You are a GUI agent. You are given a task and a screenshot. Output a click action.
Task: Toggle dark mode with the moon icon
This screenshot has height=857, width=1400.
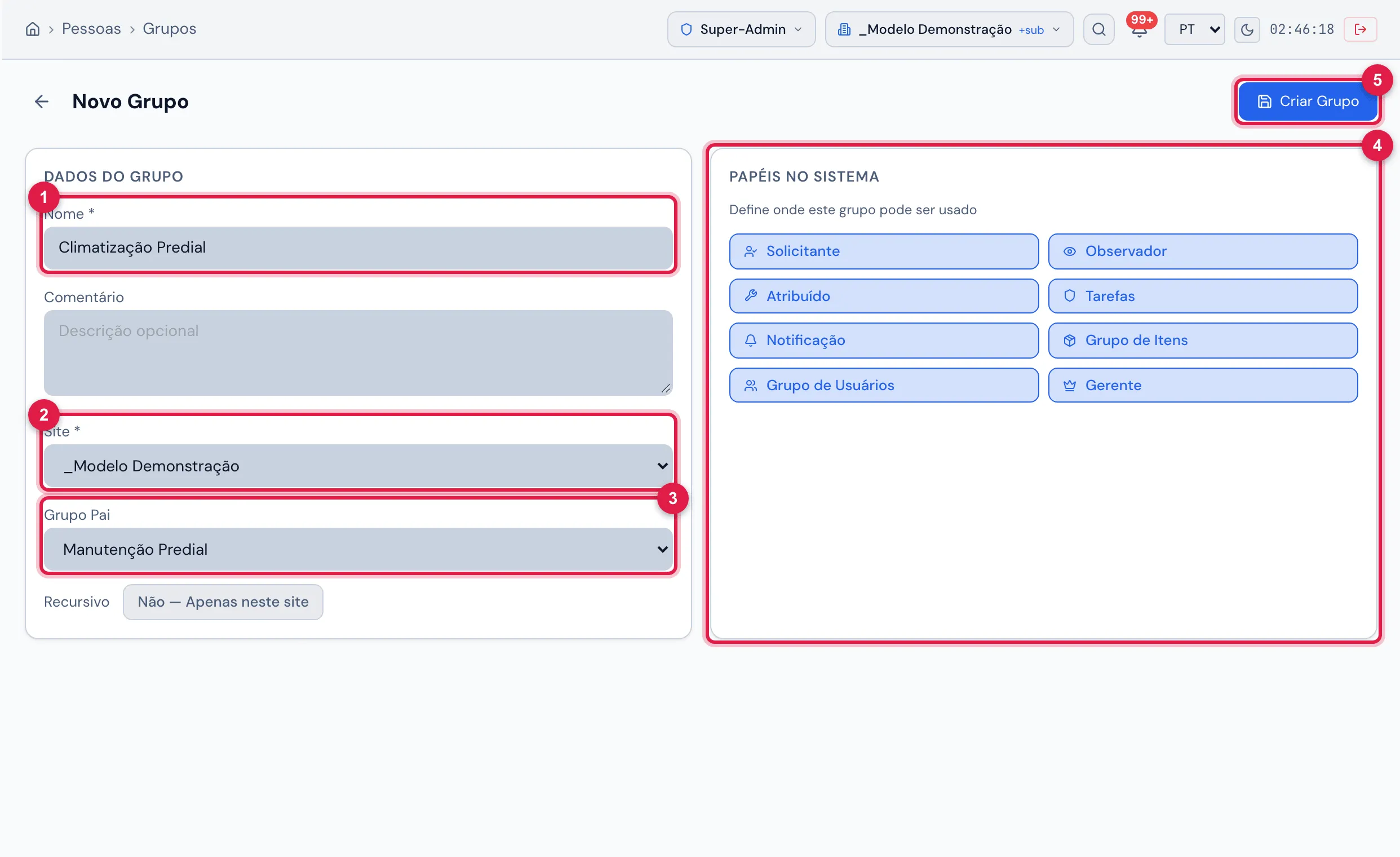pos(1247,29)
